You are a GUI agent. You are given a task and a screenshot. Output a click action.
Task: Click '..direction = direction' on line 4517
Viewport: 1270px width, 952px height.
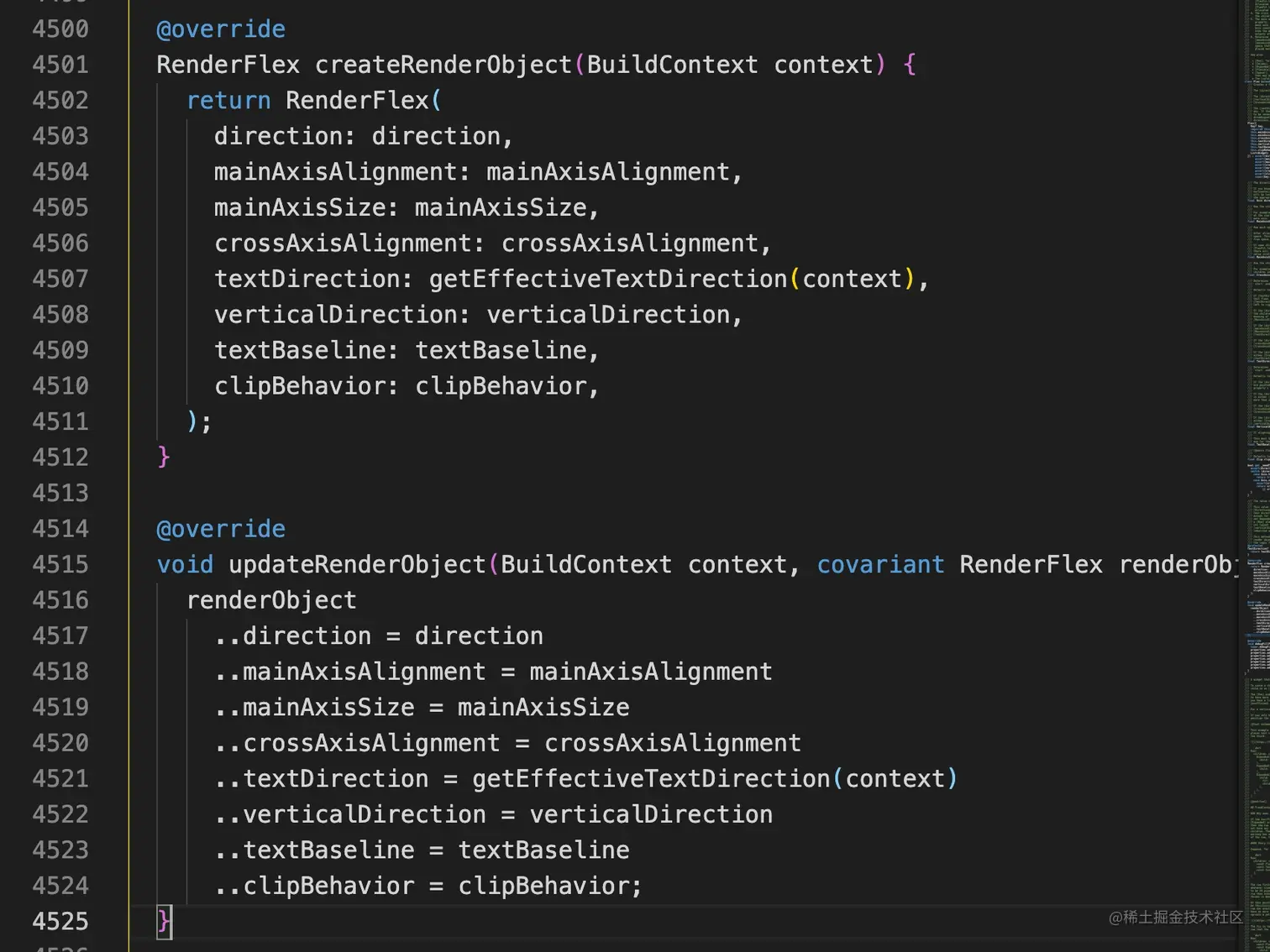pos(379,636)
